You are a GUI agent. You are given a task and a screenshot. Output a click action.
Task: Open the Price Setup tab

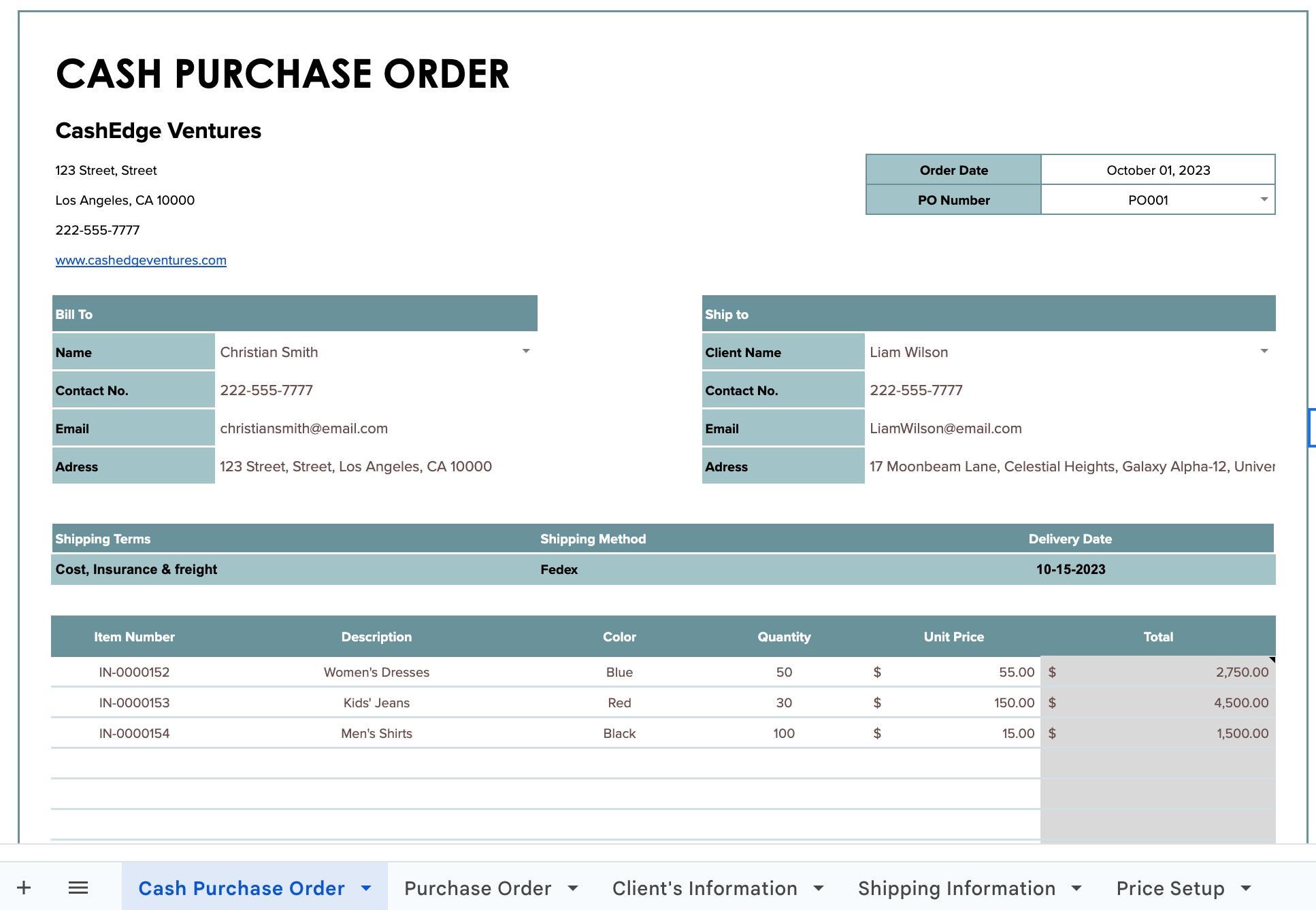[x=1169, y=888]
